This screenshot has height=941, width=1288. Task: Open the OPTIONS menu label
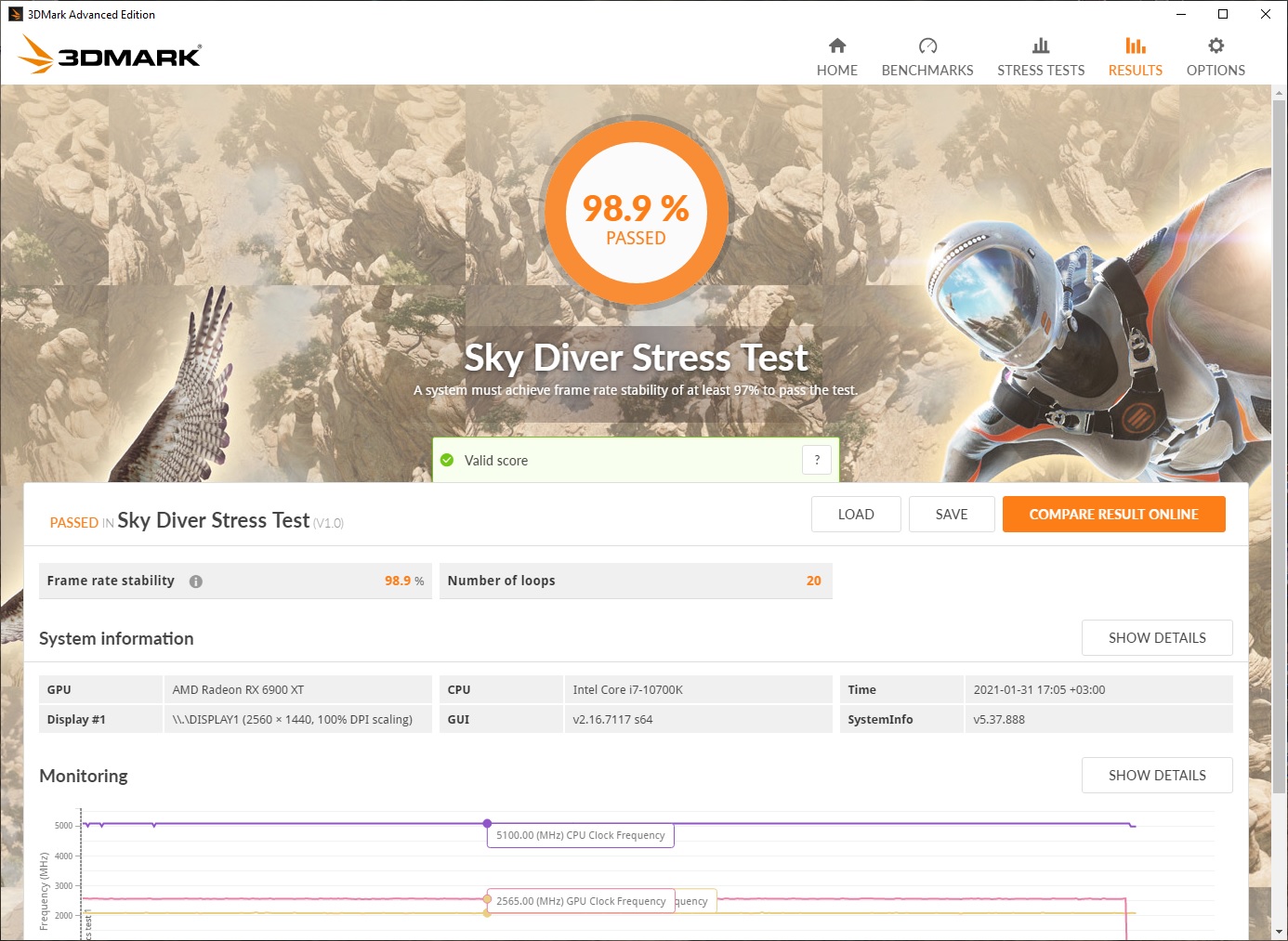(1216, 71)
